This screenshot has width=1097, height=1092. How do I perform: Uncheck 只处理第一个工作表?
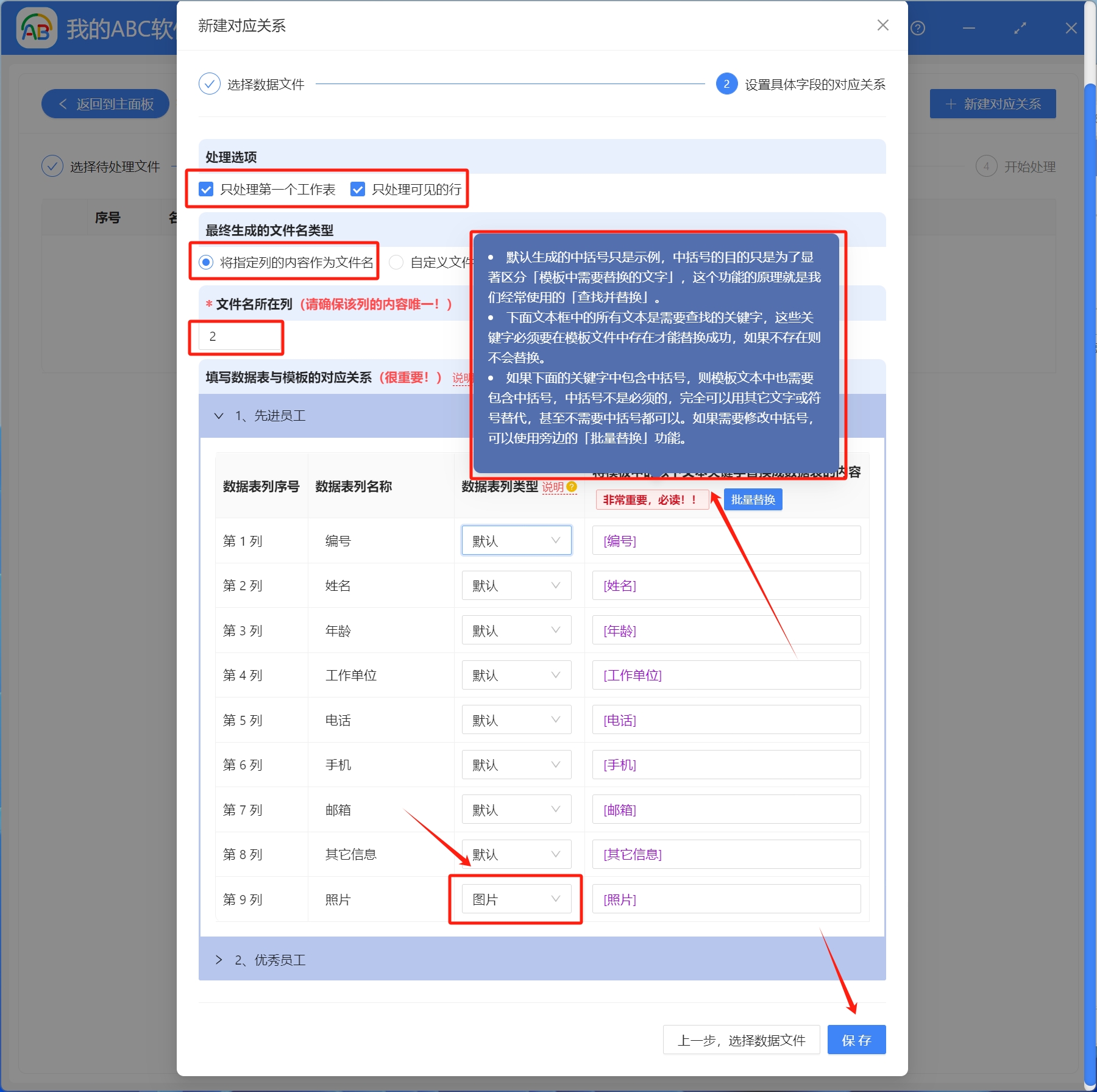tap(205, 189)
